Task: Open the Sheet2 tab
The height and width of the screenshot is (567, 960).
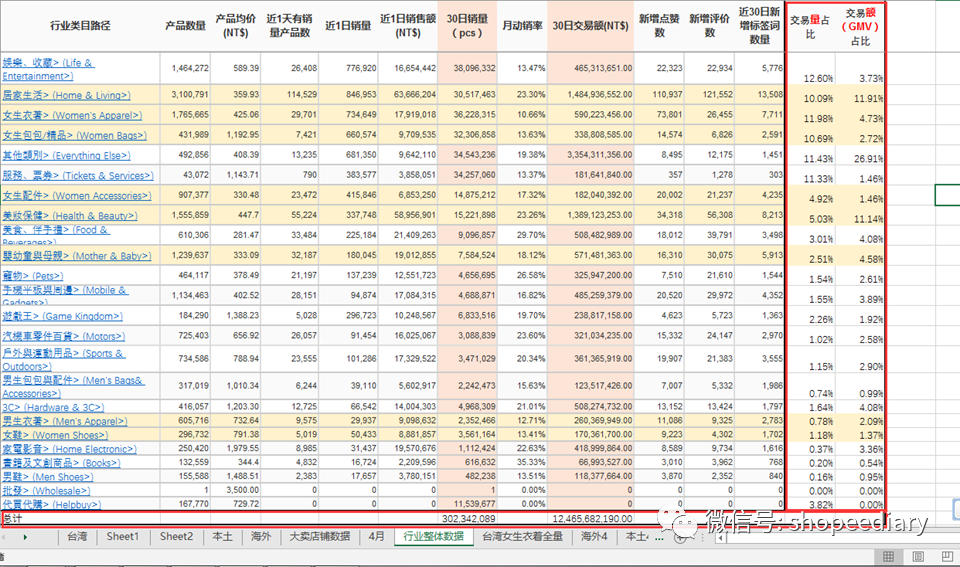Action: [176, 536]
